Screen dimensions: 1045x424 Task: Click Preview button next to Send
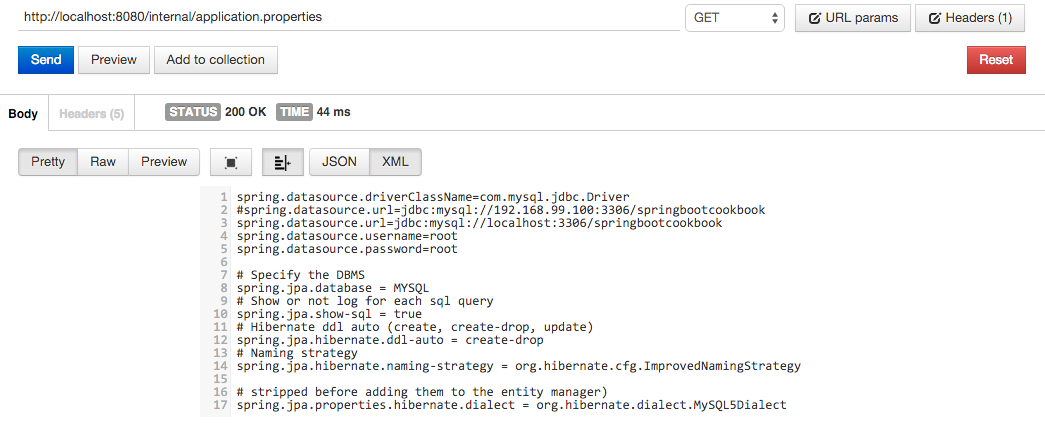pos(114,60)
